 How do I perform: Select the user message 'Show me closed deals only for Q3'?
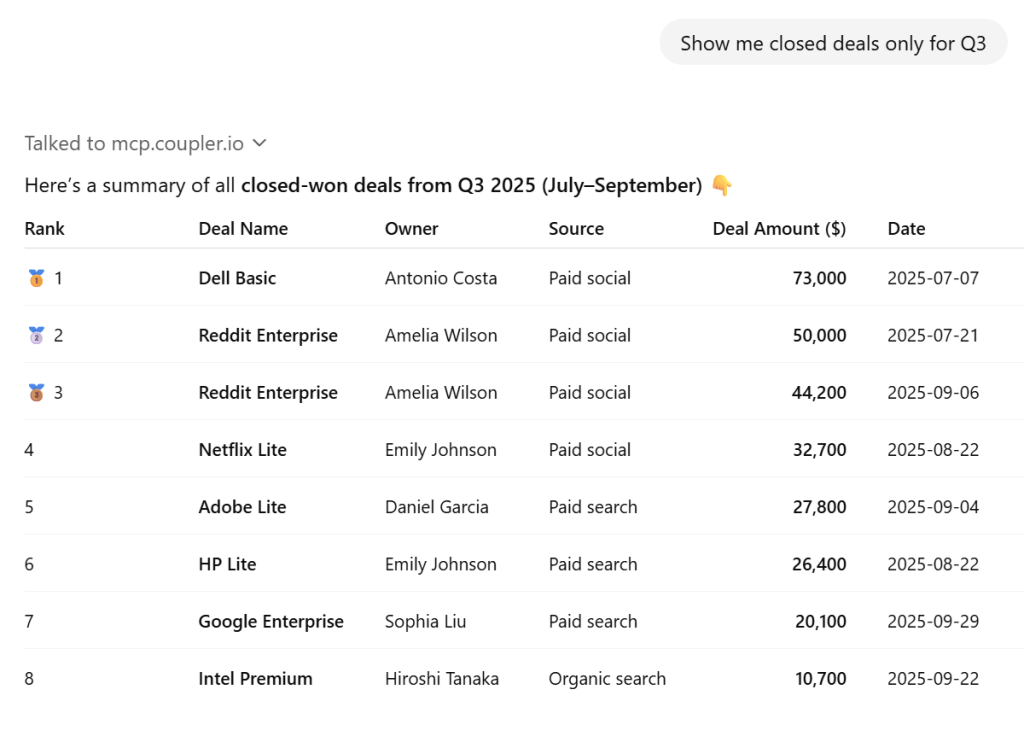pyautogui.click(x=832, y=43)
